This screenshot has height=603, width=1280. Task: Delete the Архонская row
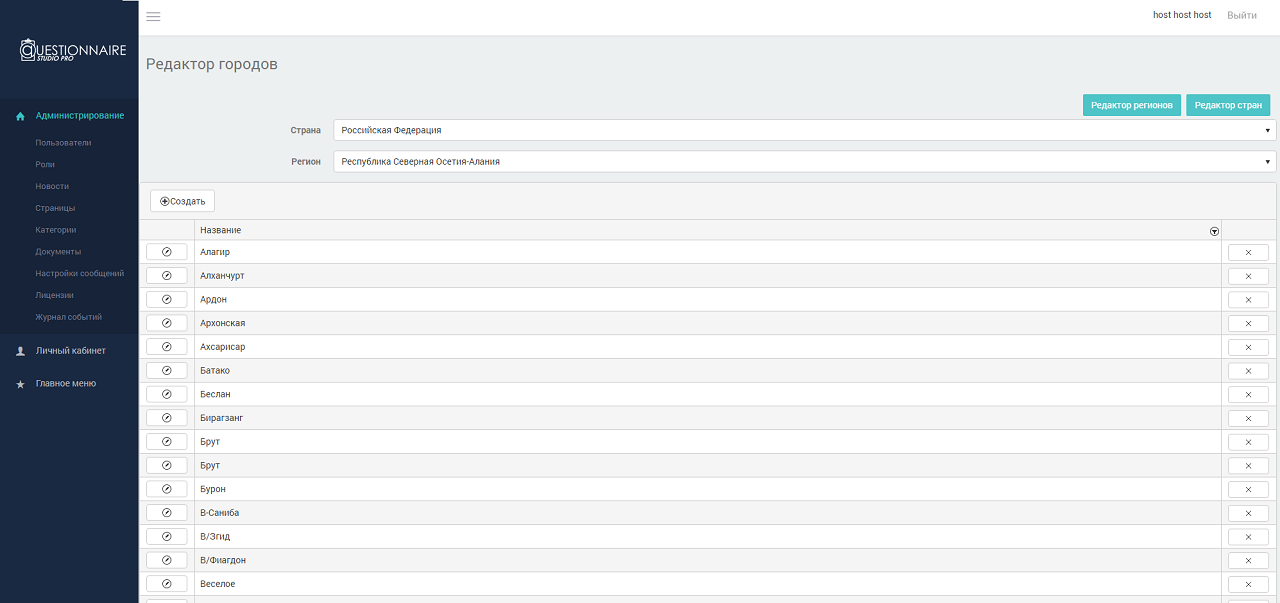(x=1248, y=323)
